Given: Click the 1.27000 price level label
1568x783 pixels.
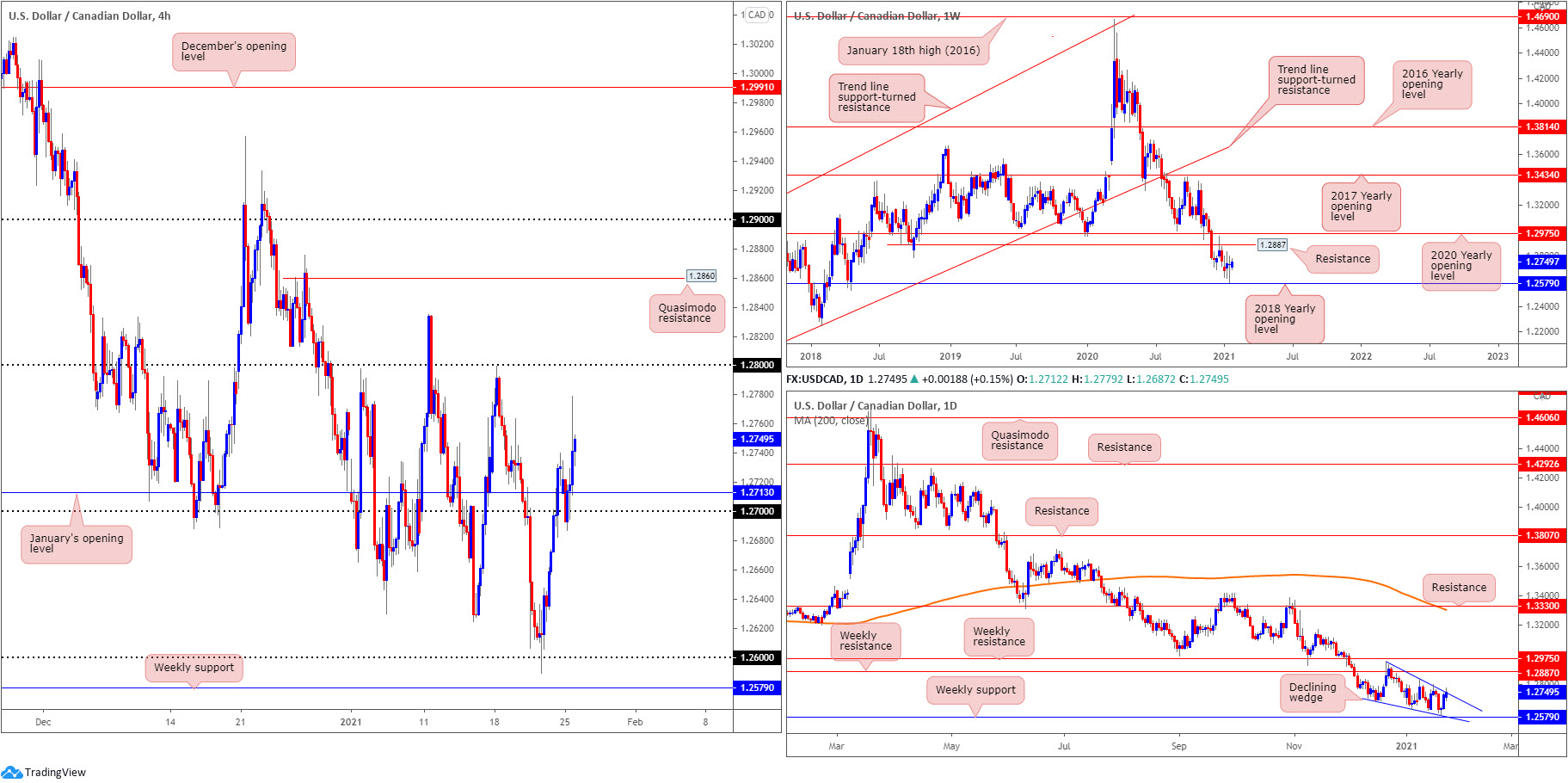Looking at the screenshot, I should point(757,511).
